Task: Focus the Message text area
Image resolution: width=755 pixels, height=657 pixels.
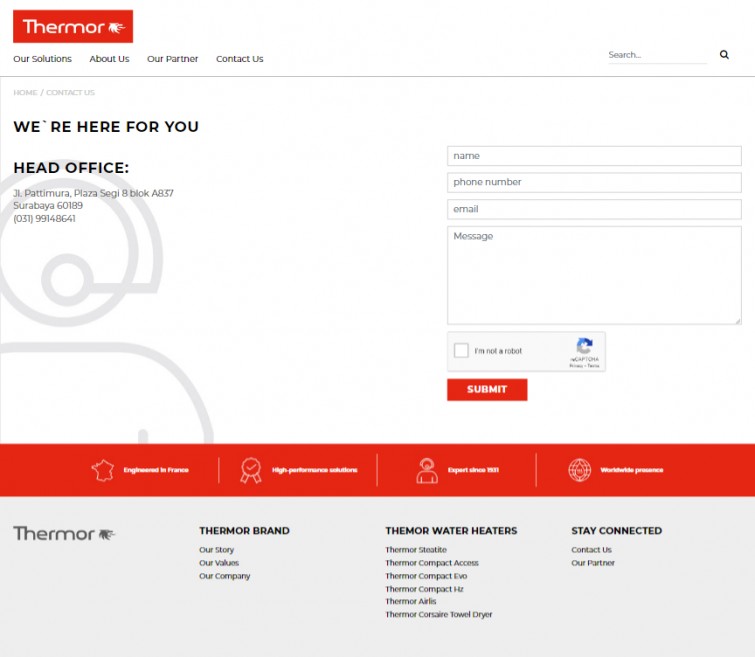Action: (x=594, y=275)
